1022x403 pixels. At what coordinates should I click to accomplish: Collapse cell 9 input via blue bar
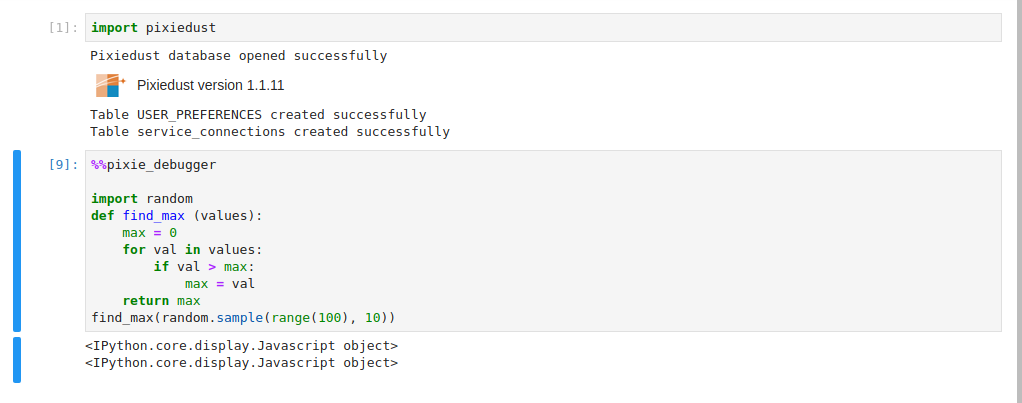16,240
